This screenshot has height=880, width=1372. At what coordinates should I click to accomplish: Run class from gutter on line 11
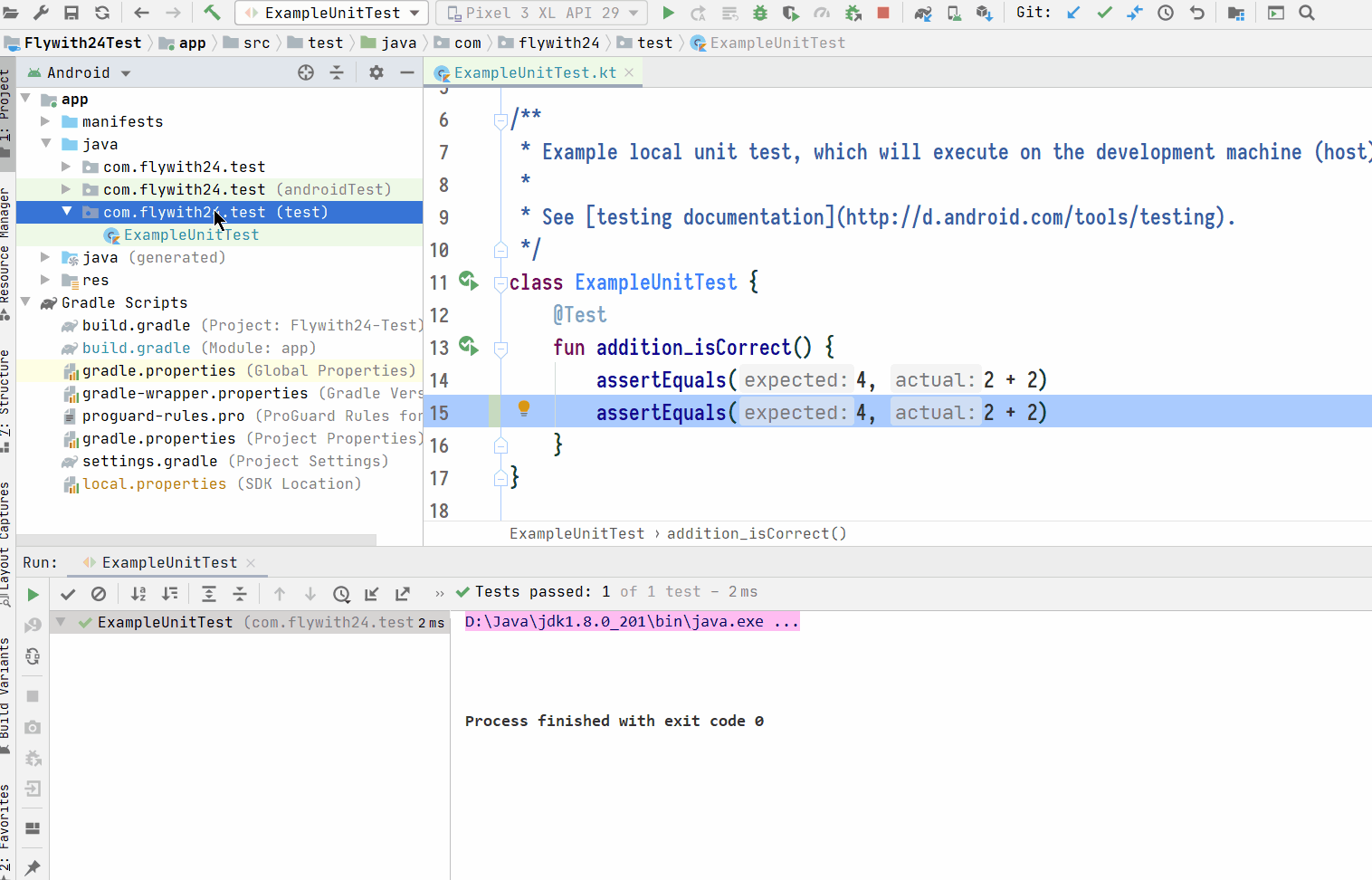tap(468, 281)
